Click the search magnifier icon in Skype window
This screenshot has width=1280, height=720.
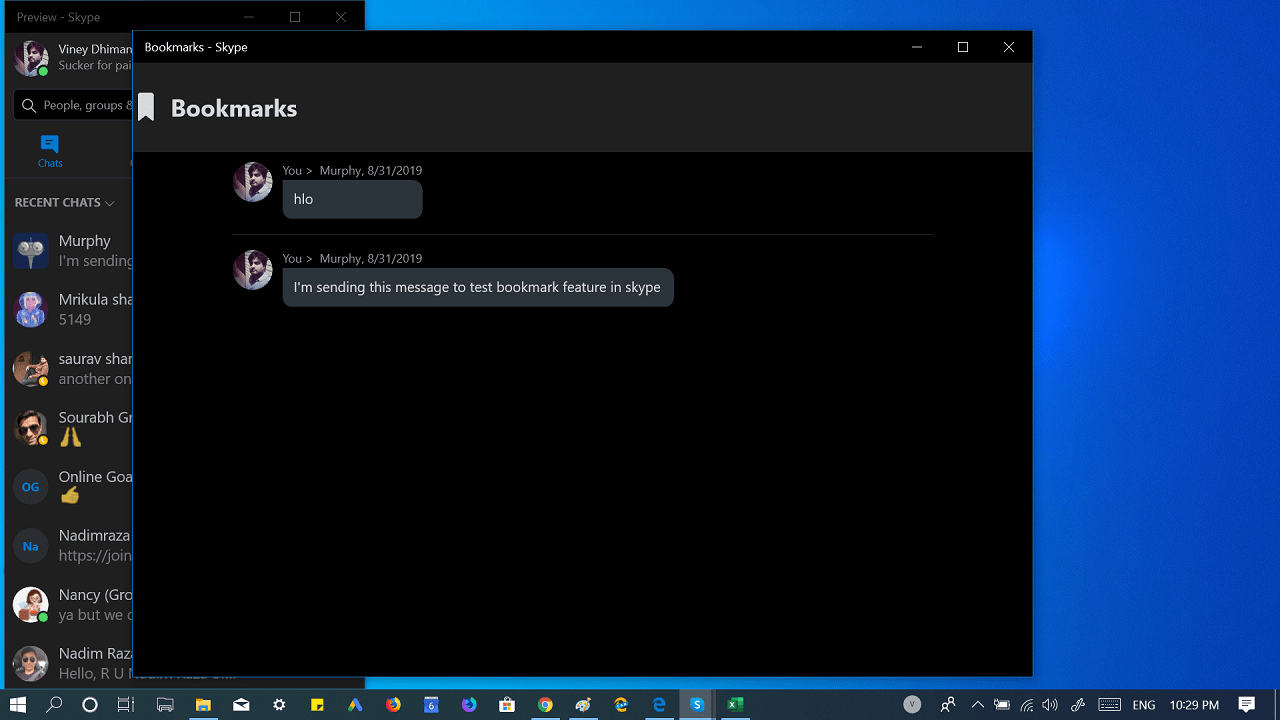[29, 105]
